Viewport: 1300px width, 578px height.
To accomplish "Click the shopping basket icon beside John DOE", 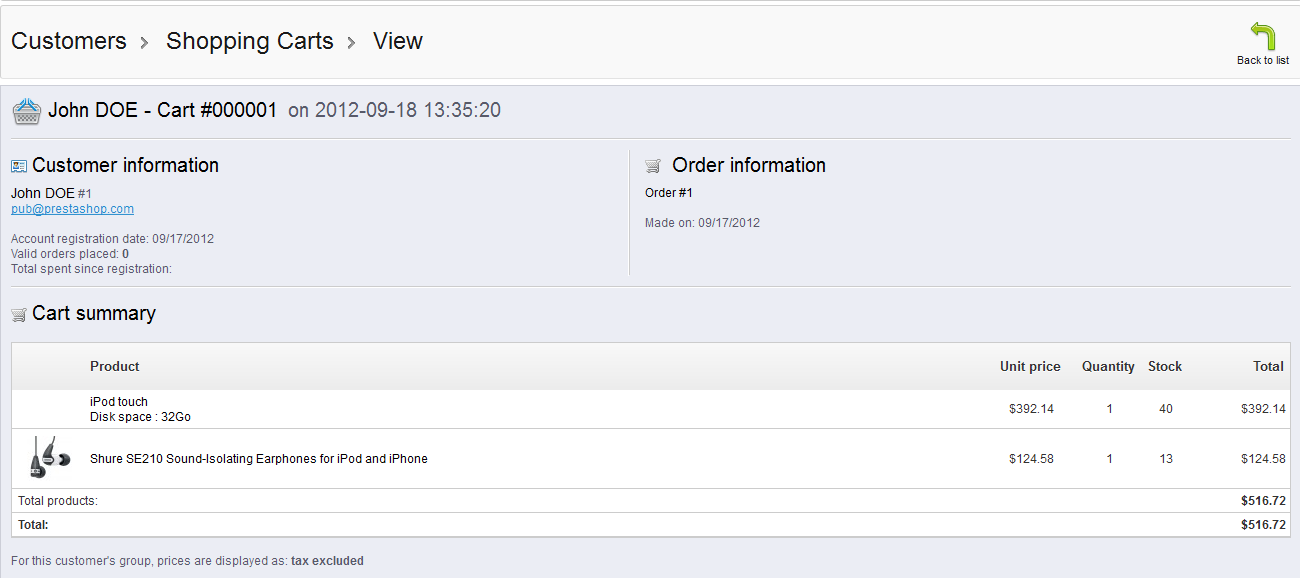I will (27, 111).
